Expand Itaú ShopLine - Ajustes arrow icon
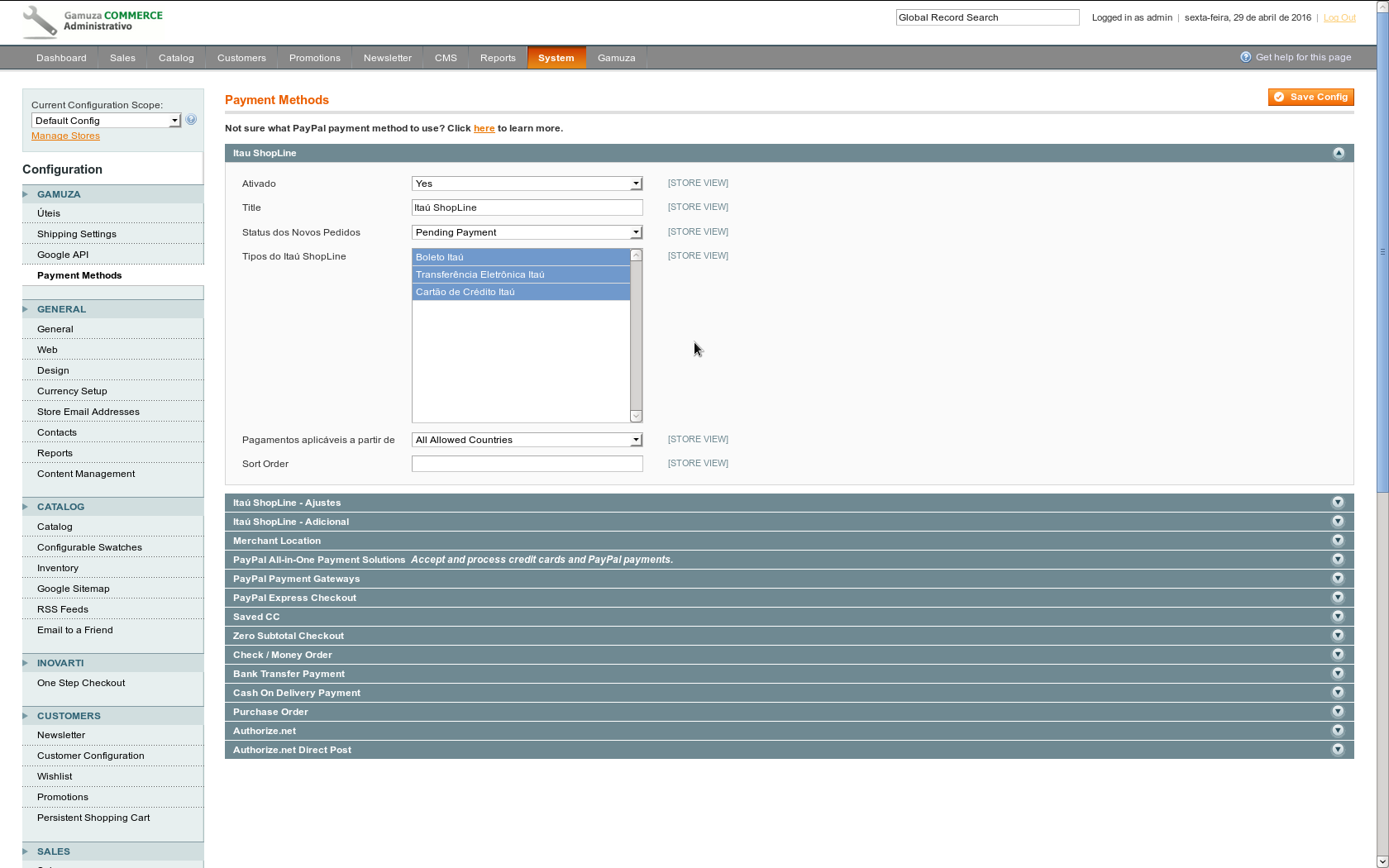1389x868 pixels. 1338,503
